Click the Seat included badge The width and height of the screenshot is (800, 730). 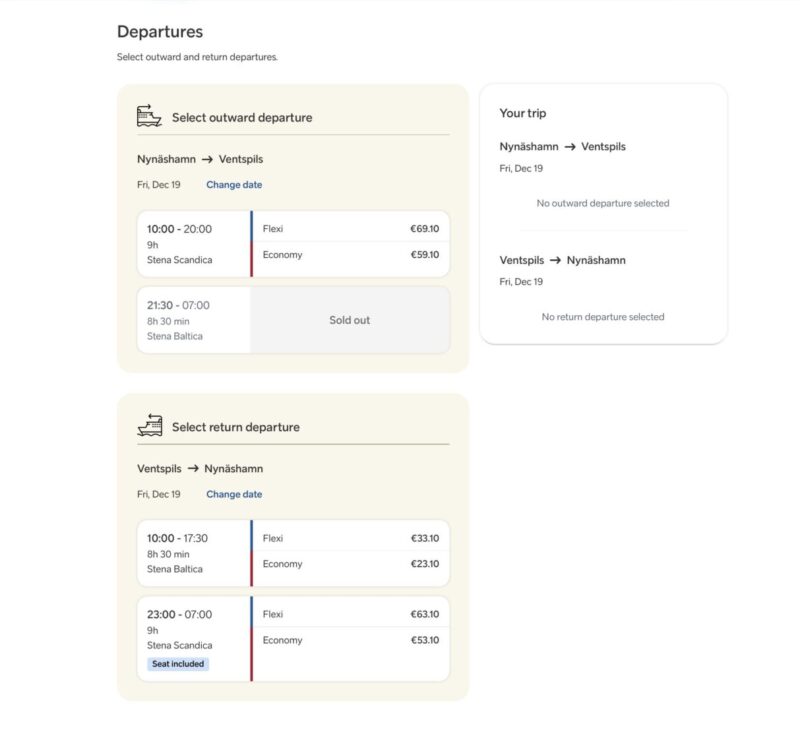178,664
